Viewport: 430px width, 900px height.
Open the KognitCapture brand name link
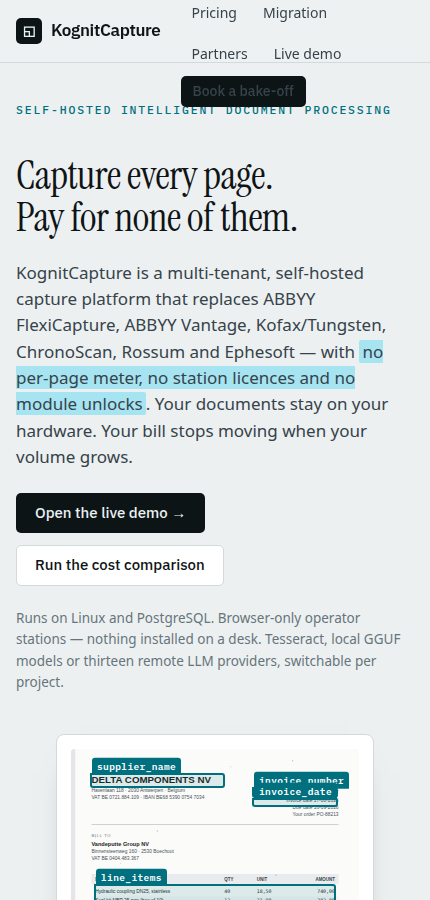[x=106, y=31]
